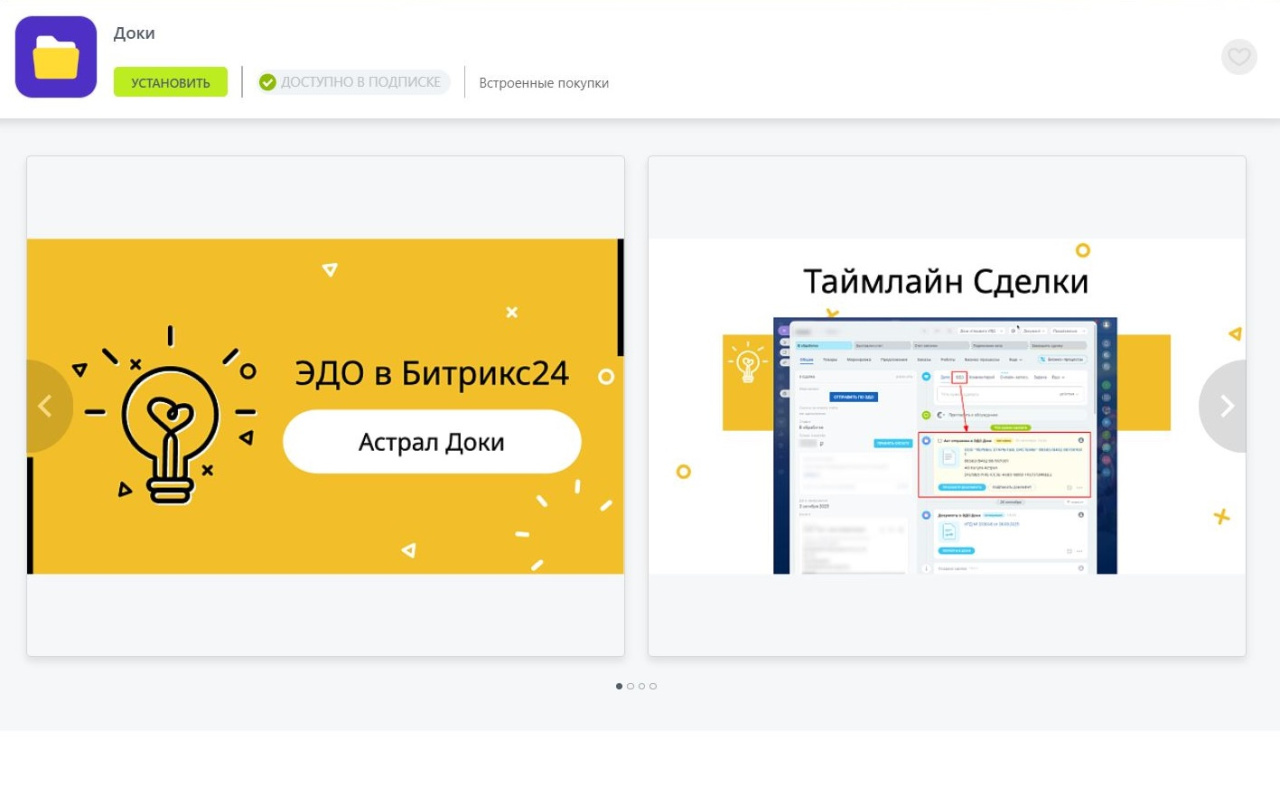Click the red-outlined box in the screenshot
This screenshot has width=1280, height=787.
coord(1004,464)
